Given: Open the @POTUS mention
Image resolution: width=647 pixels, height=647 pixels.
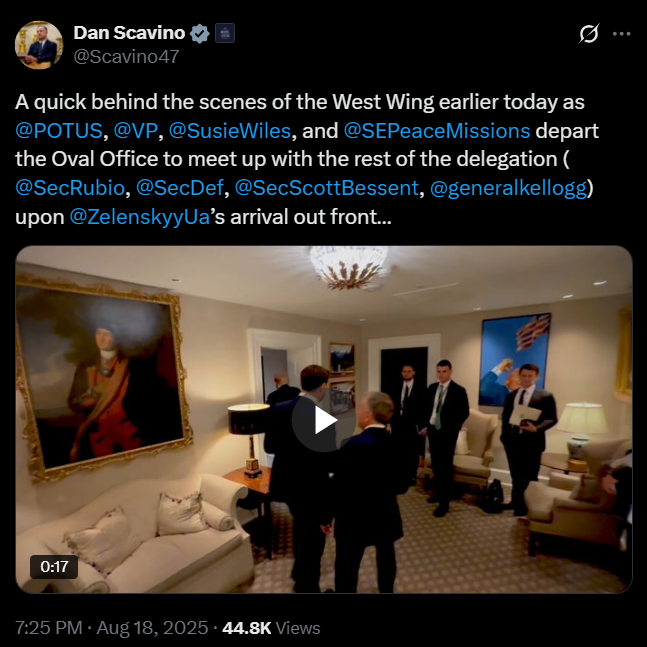Looking at the screenshot, I should [59, 131].
